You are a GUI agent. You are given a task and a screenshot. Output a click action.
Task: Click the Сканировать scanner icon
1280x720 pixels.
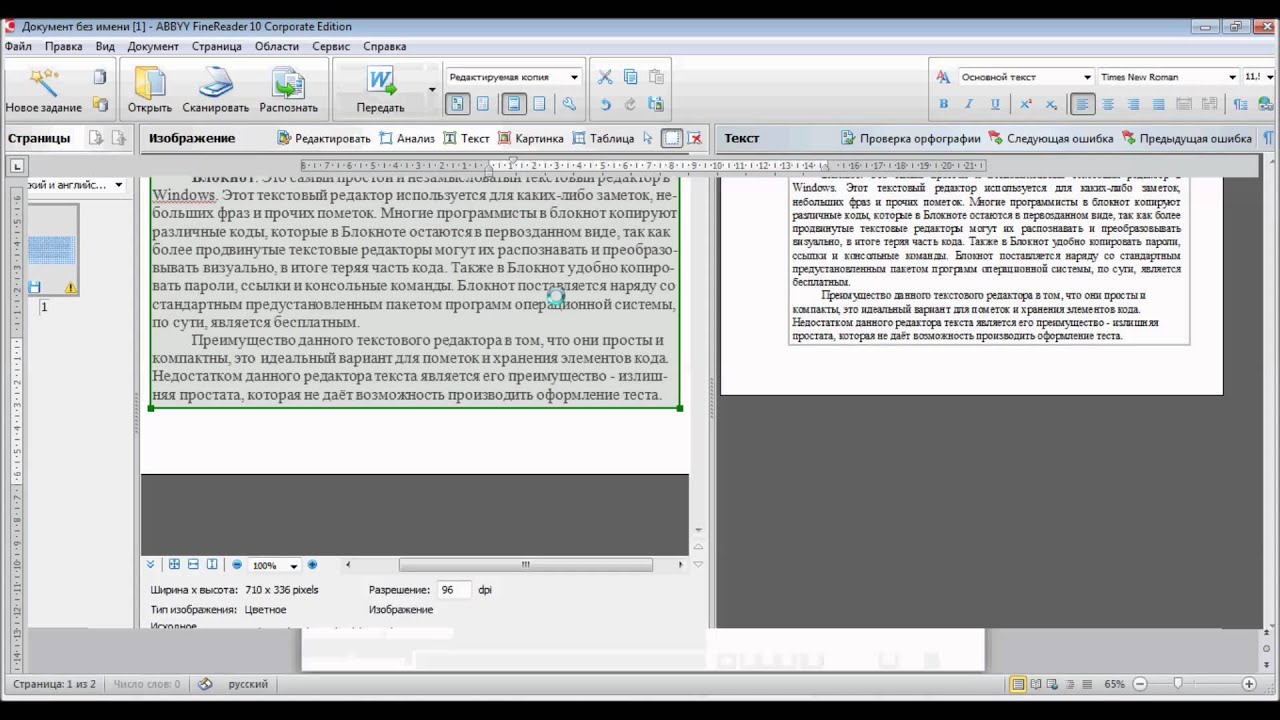point(215,82)
